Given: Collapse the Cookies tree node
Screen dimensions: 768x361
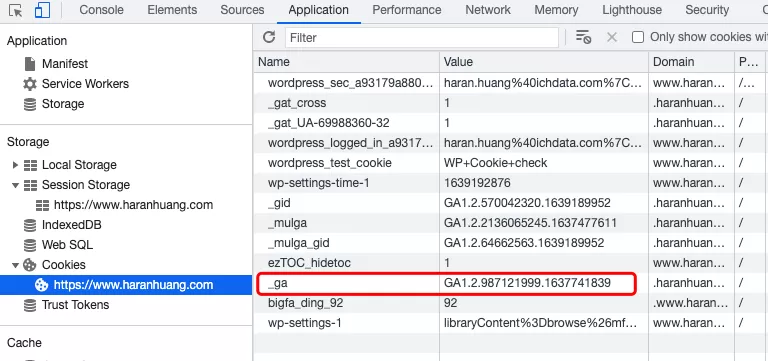Looking at the screenshot, I should (16, 265).
